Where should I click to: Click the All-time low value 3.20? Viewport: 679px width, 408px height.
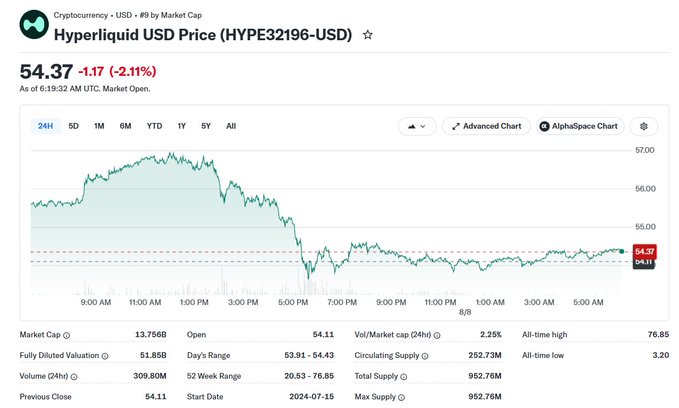pyautogui.click(x=661, y=356)
